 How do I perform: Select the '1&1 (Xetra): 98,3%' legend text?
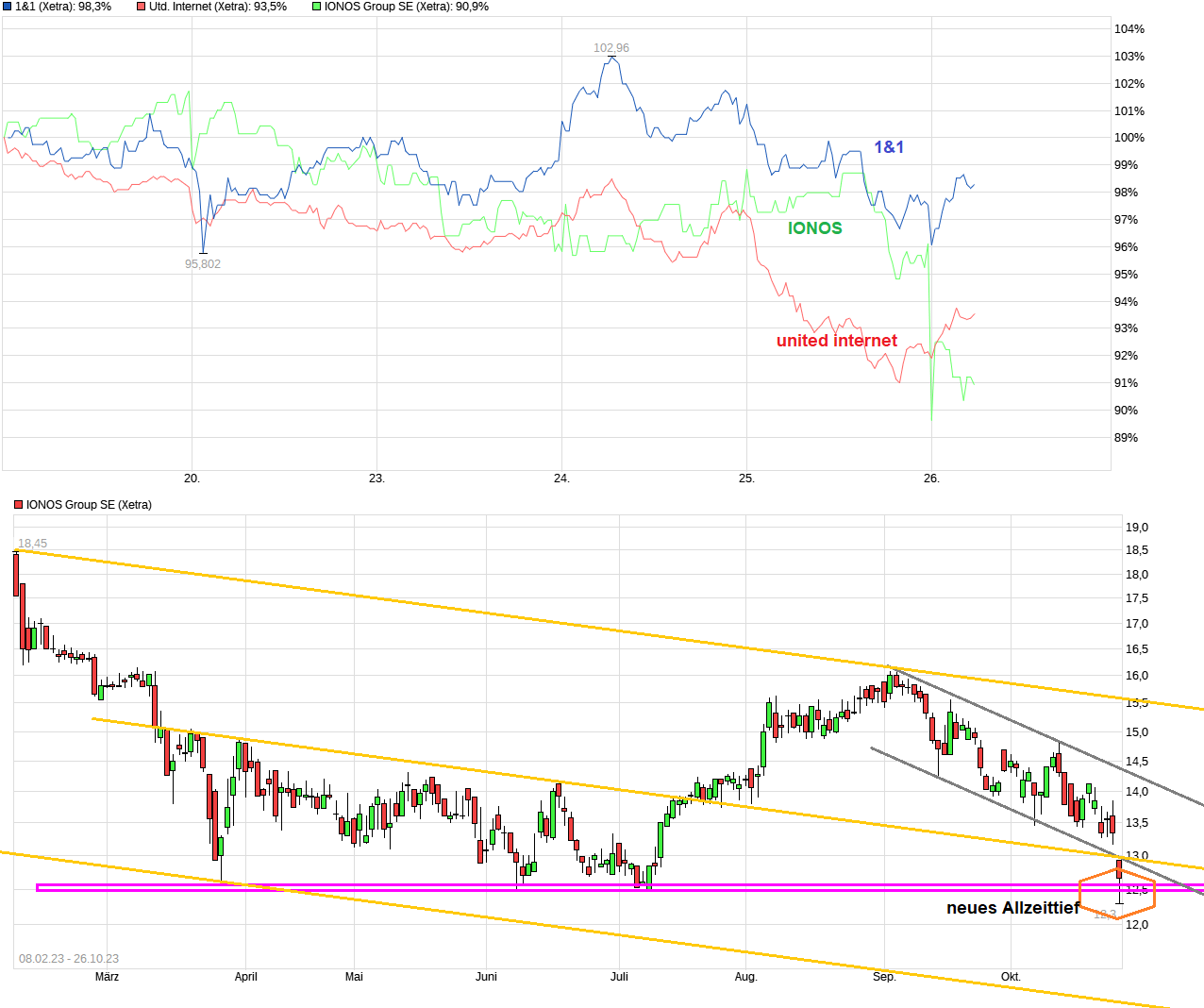[63, 7]
